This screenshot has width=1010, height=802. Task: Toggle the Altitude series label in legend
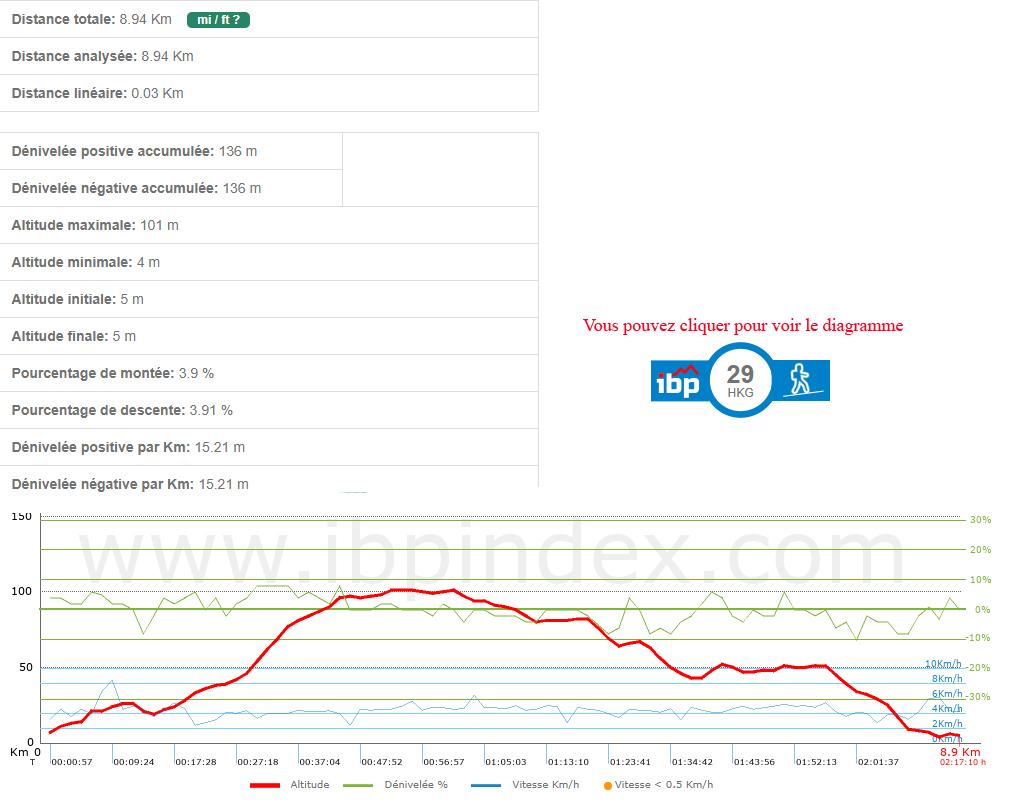coord(309,785)
